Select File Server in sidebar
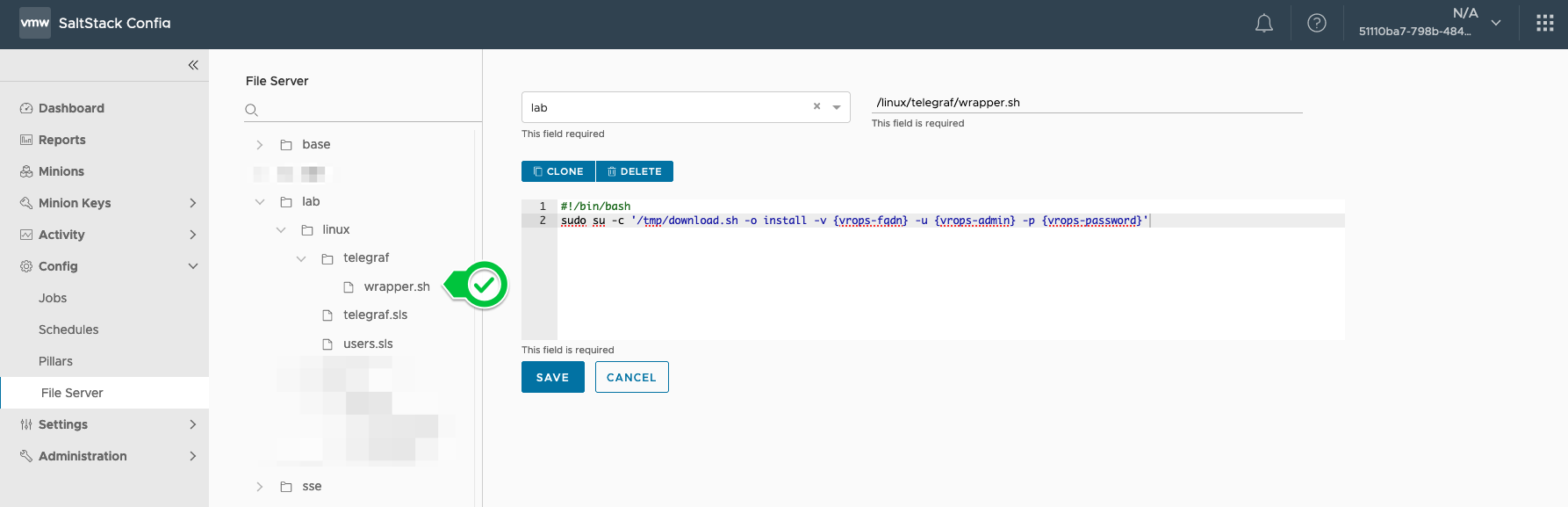 point(104,393)
